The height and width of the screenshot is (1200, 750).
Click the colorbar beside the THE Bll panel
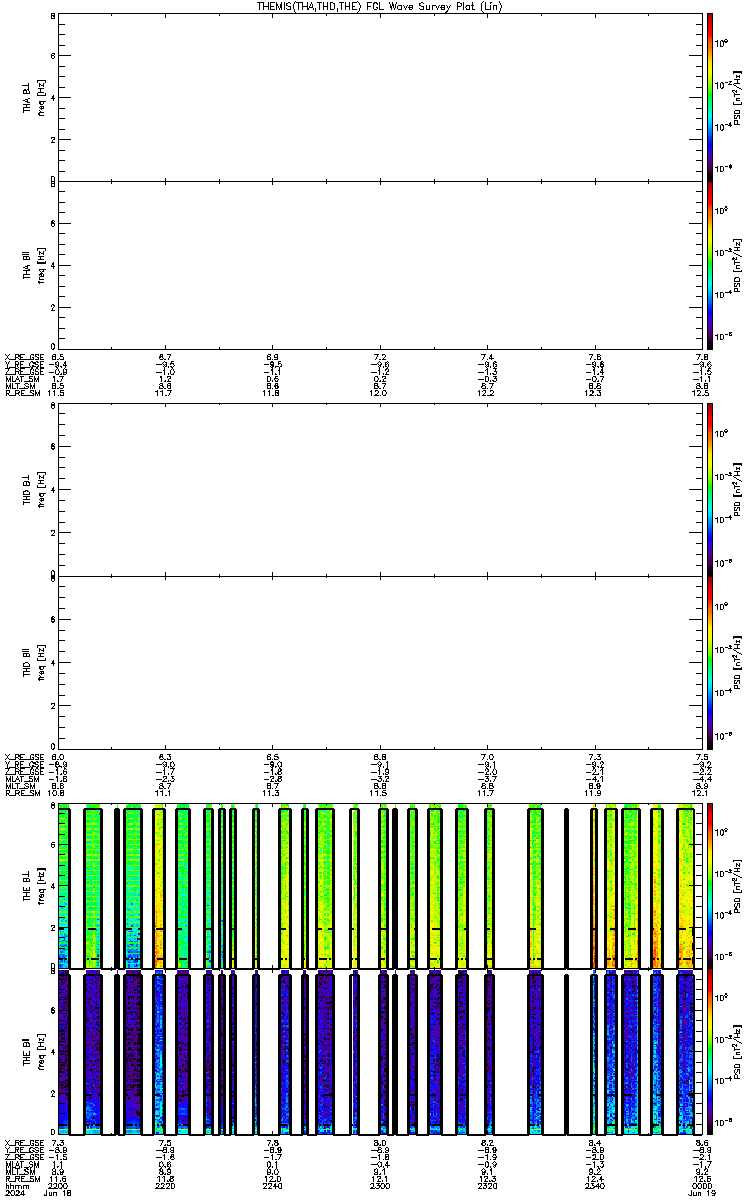(x=709, y=1051)
